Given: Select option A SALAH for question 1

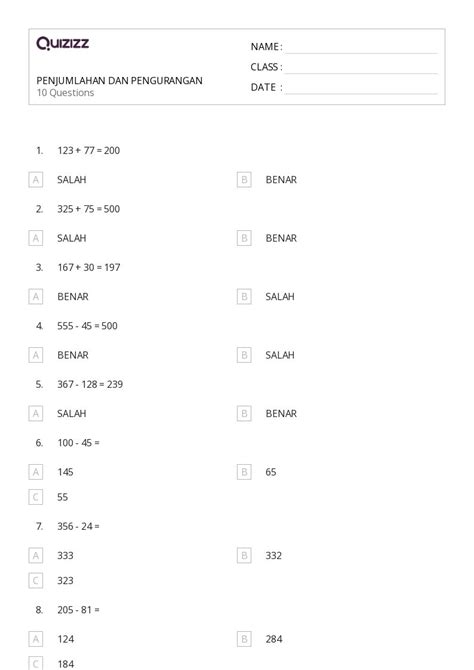Looking at the screenshot, I should click(x=35, y=179).
